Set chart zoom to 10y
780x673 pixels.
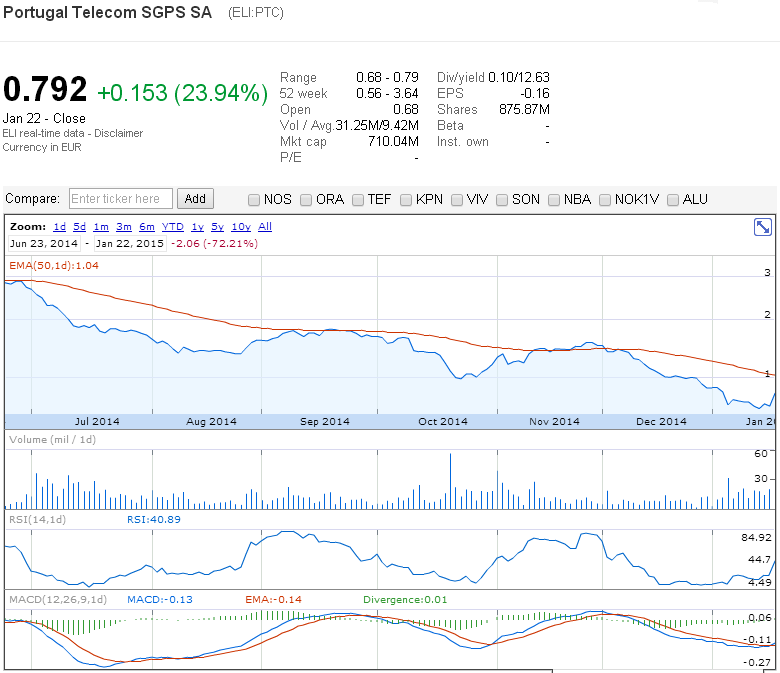tap(241, 227)
